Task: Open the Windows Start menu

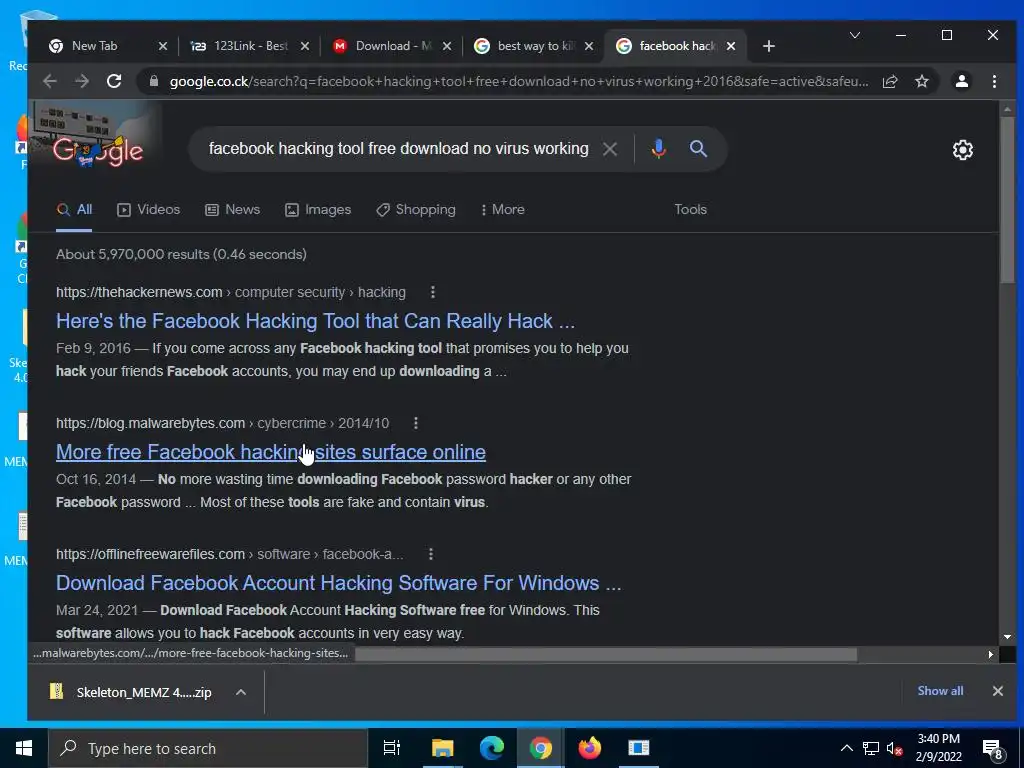Action: pos(24,748)
